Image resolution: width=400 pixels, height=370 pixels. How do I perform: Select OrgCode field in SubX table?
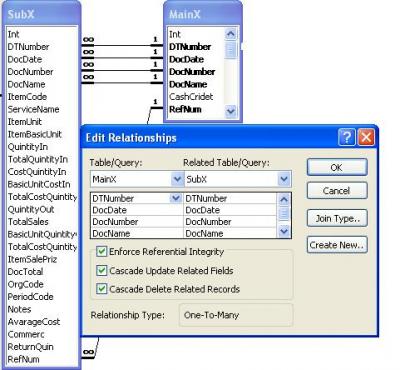click(x=25, y=284)
